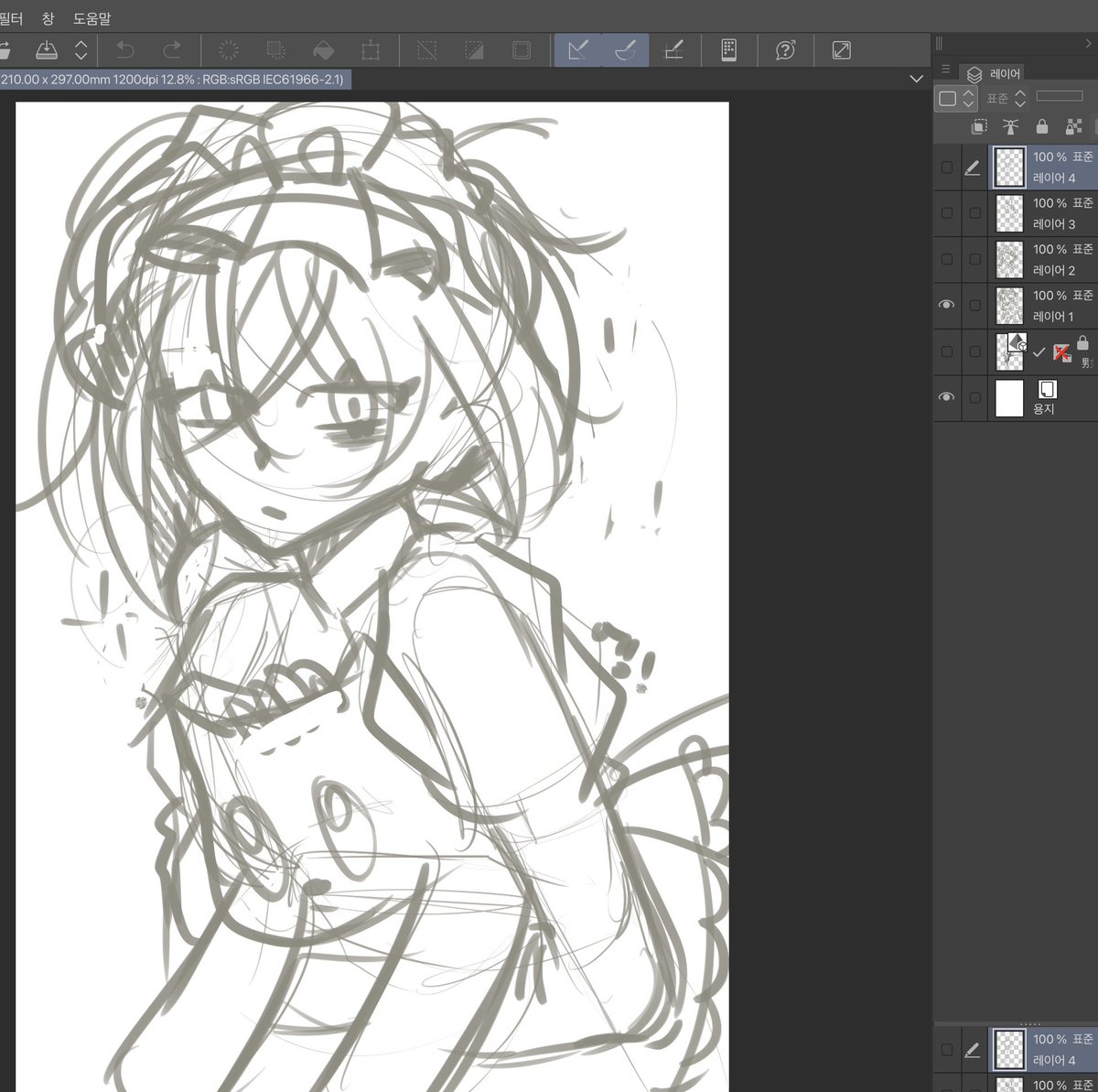
Task: Tick the selection checkbox beside 레이어 1
Action: 975,305
